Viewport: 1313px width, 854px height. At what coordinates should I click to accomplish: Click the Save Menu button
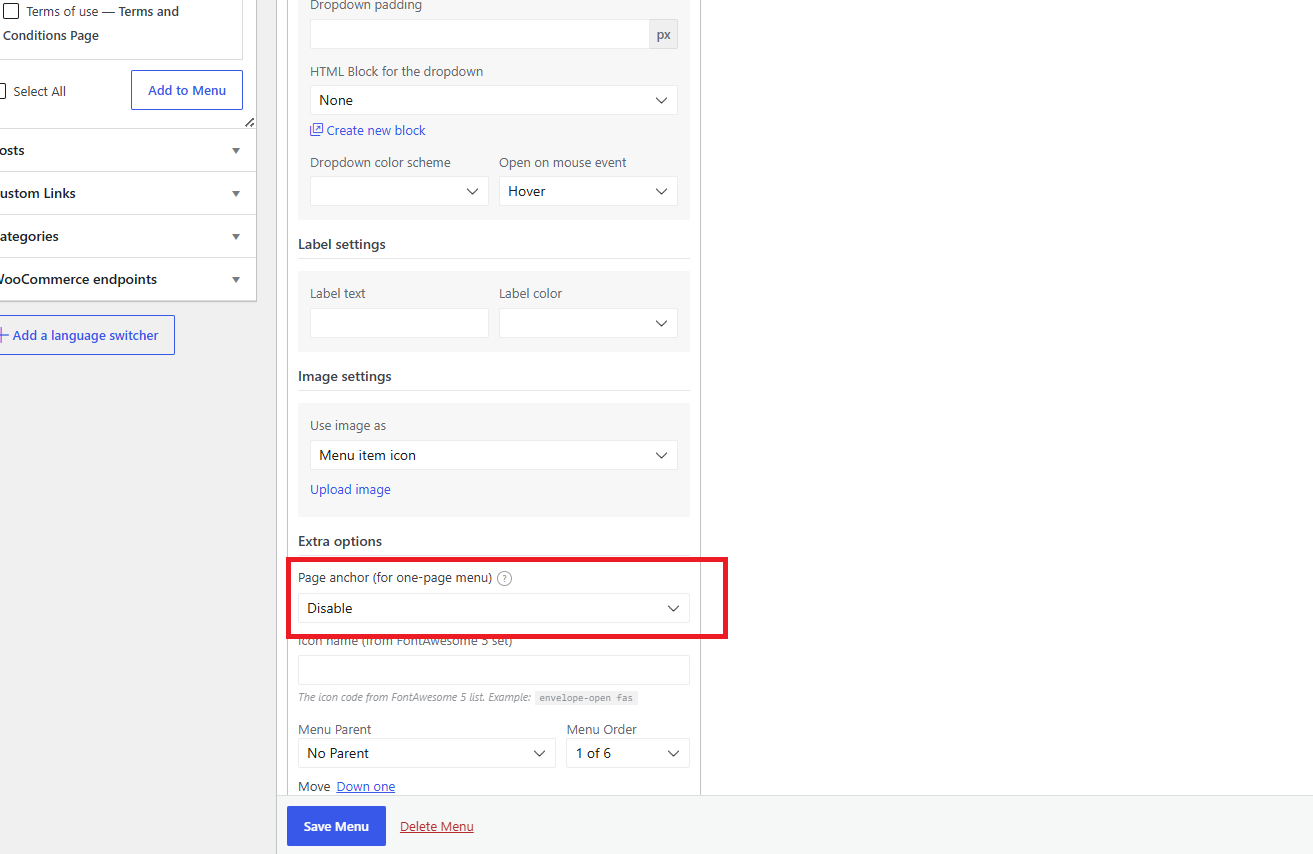336,826
